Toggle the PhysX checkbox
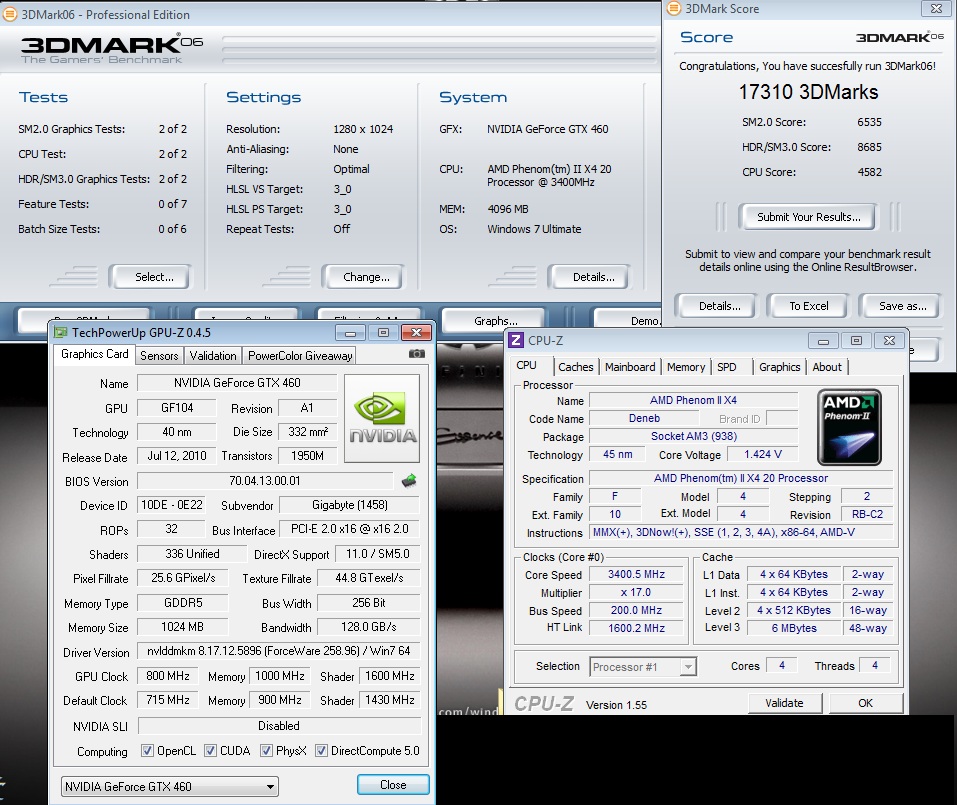The image size is (957, 805). 266,751
